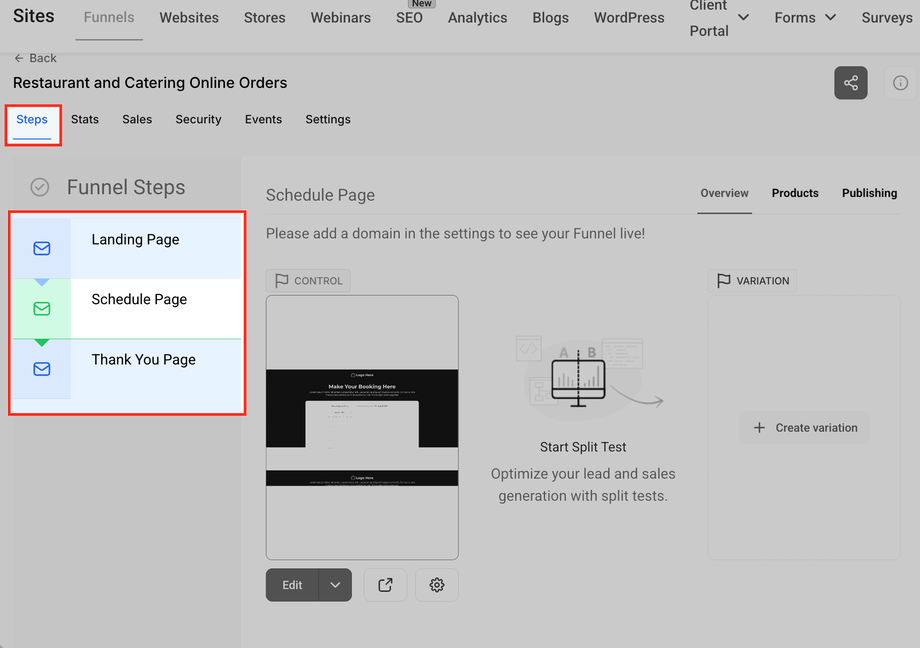Click the Schedule Page control thumbnail
Screen dimensions: 920x648
pos(362,427)
